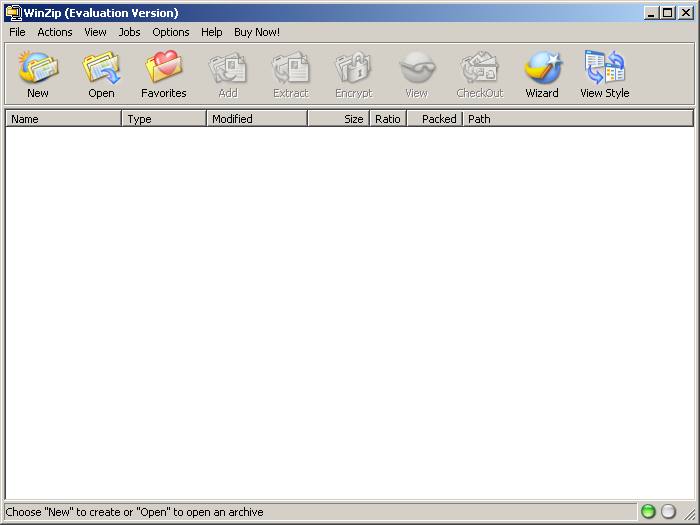Click the New archive toolbar icon
The image size is (700, 525).
point(38,67)
